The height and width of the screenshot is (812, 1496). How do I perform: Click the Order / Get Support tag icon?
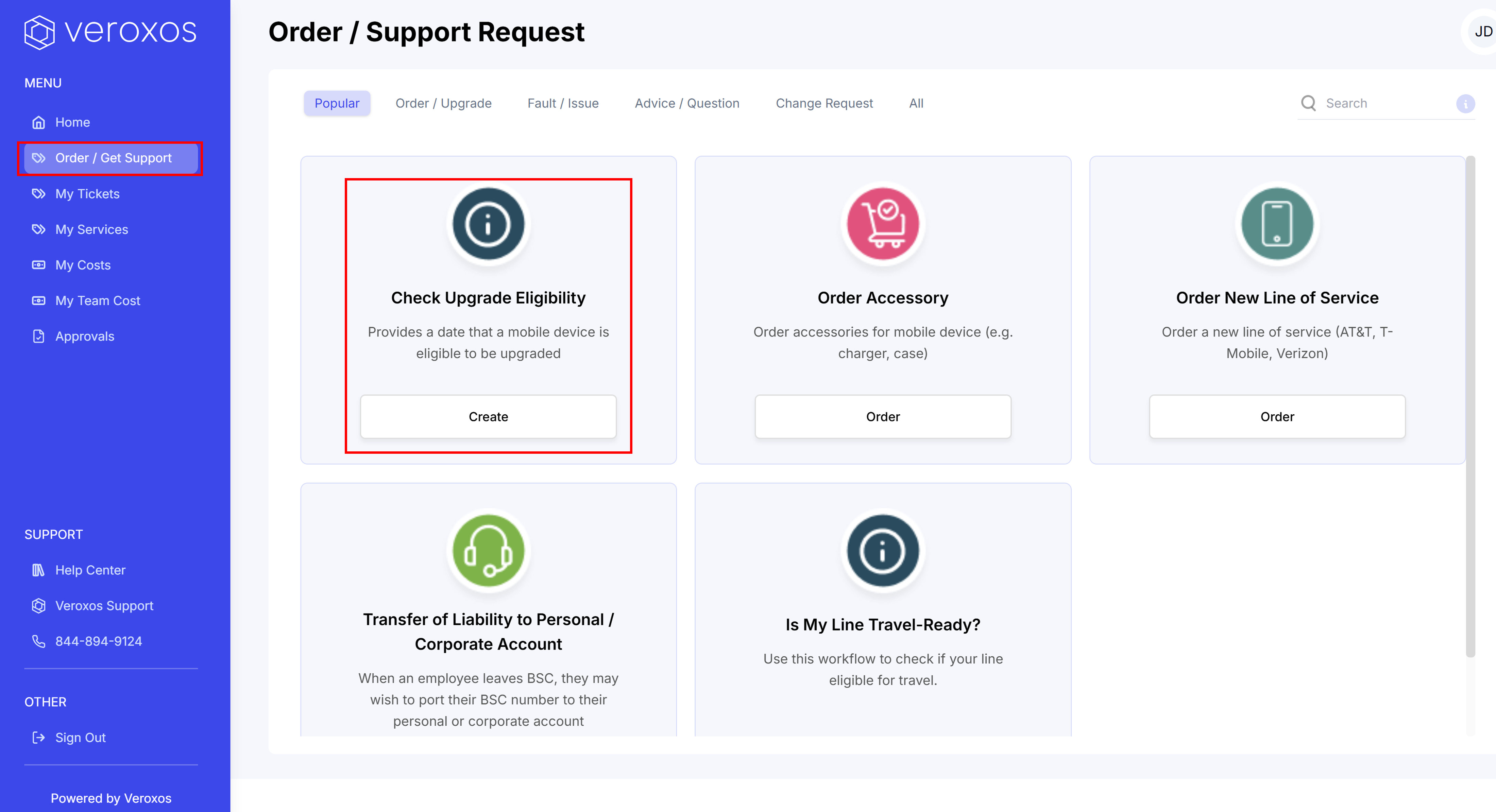pyautogui.click(x=38, y=158)
